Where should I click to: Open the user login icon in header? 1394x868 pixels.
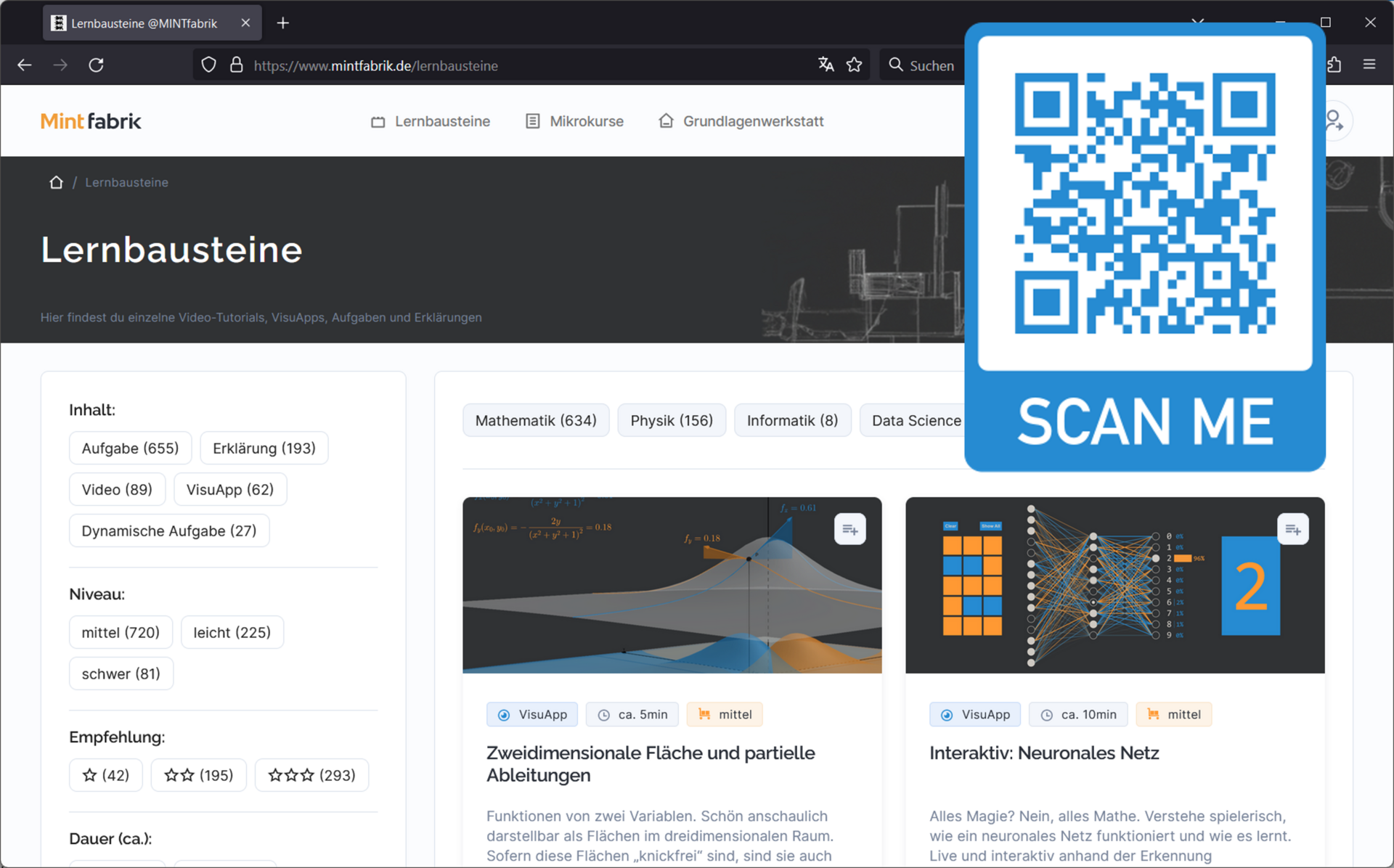tap(1334, 121)
